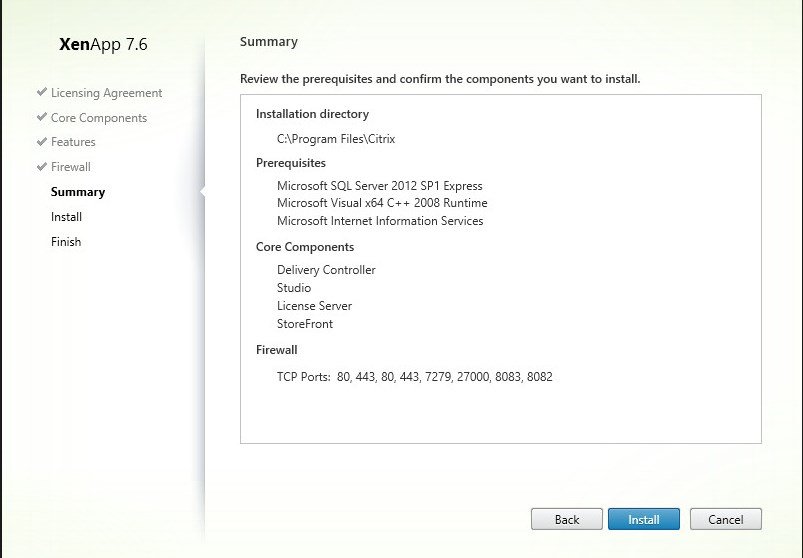Click the License Server component entry
Image resolution: width=803 pixels, height=558 pixels.
314,306
